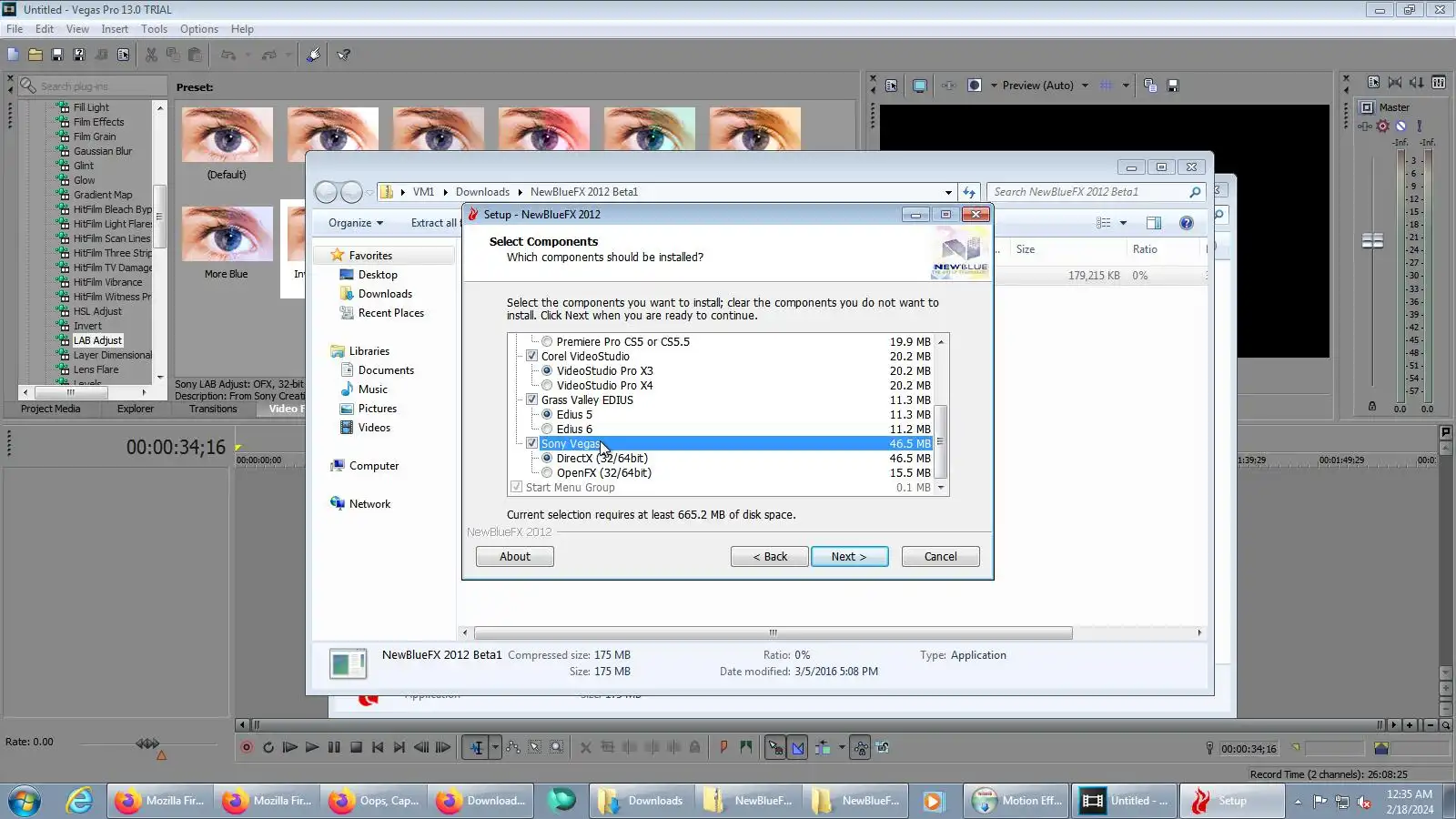This screenshot has height=819, width=1456.
Task: Copy the preview snapshot to clipboard
Action: coord(1150,86)
